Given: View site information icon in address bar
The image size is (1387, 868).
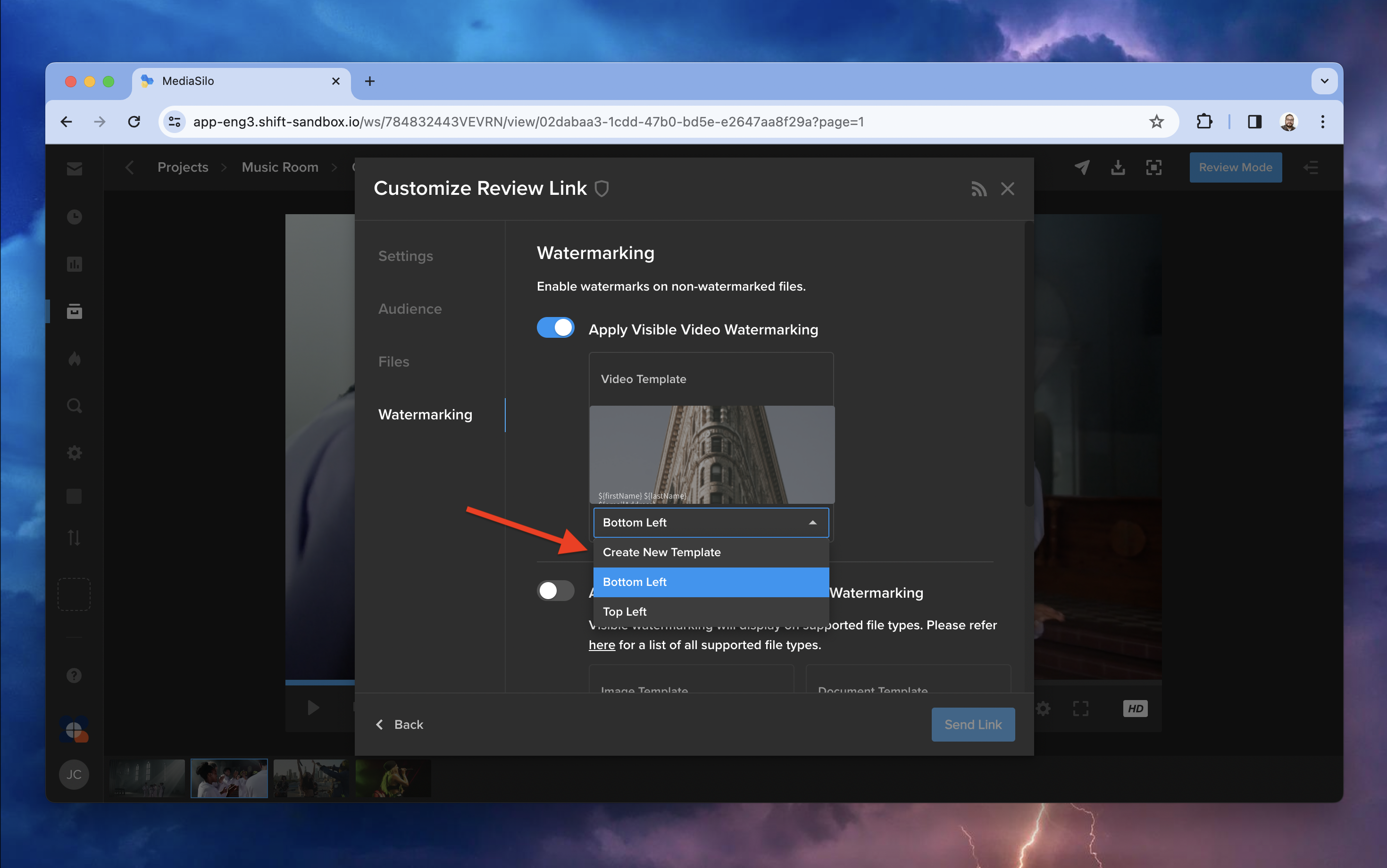Looking at the screenshot, I should (x=175, y=122).
